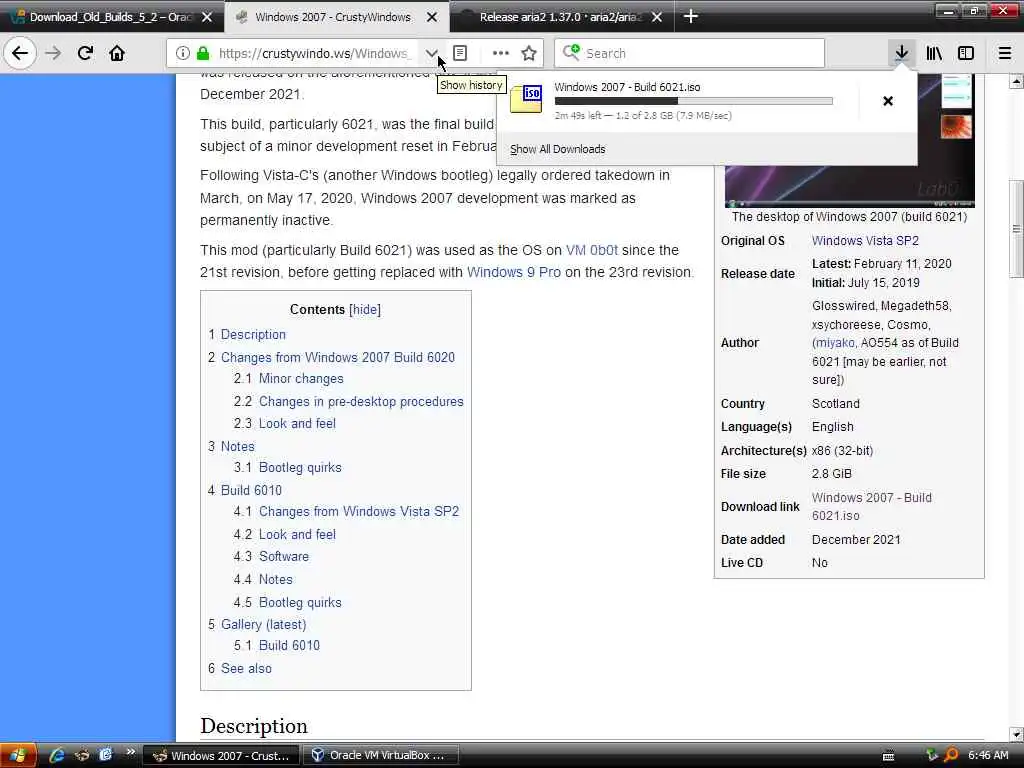1024x768 pixels.
Task: Click the green secure connection padlock
Action: [203, 53]
